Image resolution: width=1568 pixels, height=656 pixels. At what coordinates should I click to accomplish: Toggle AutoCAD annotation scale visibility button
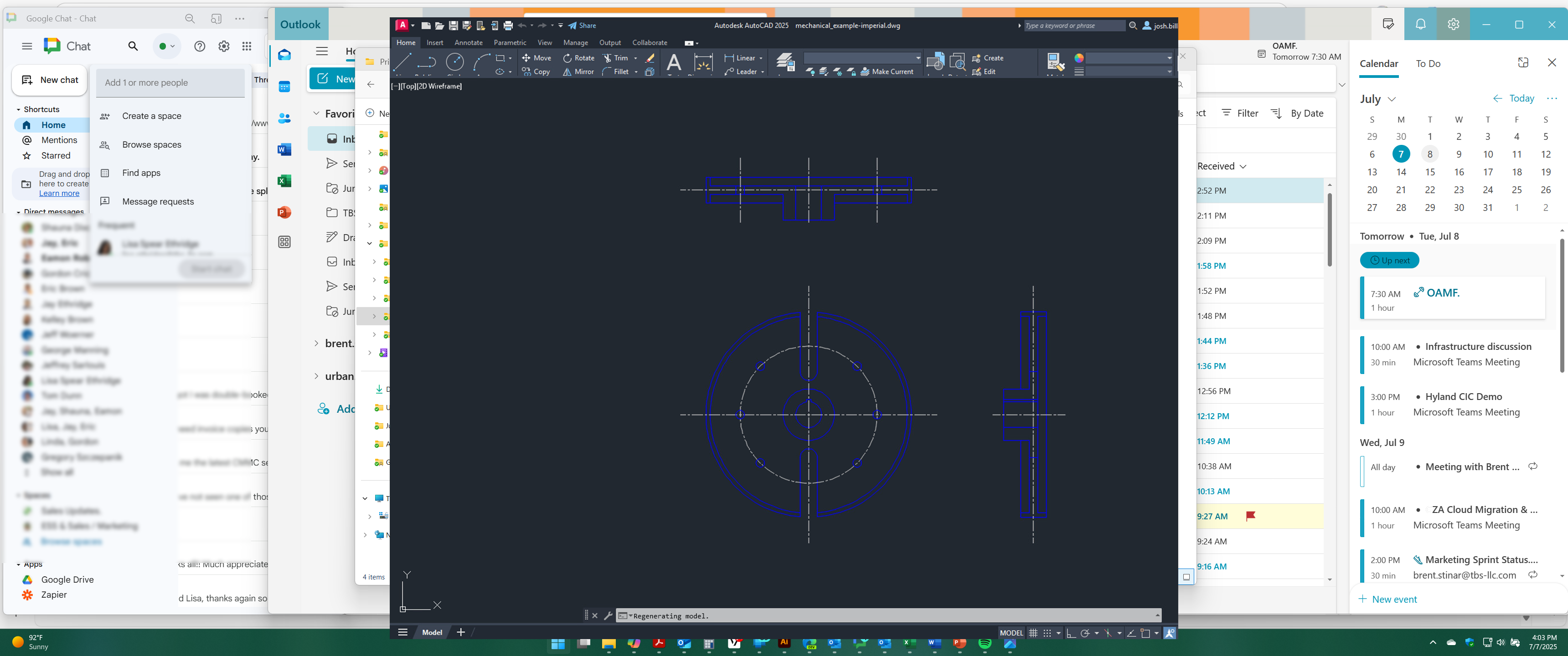tap(1169, 633)
